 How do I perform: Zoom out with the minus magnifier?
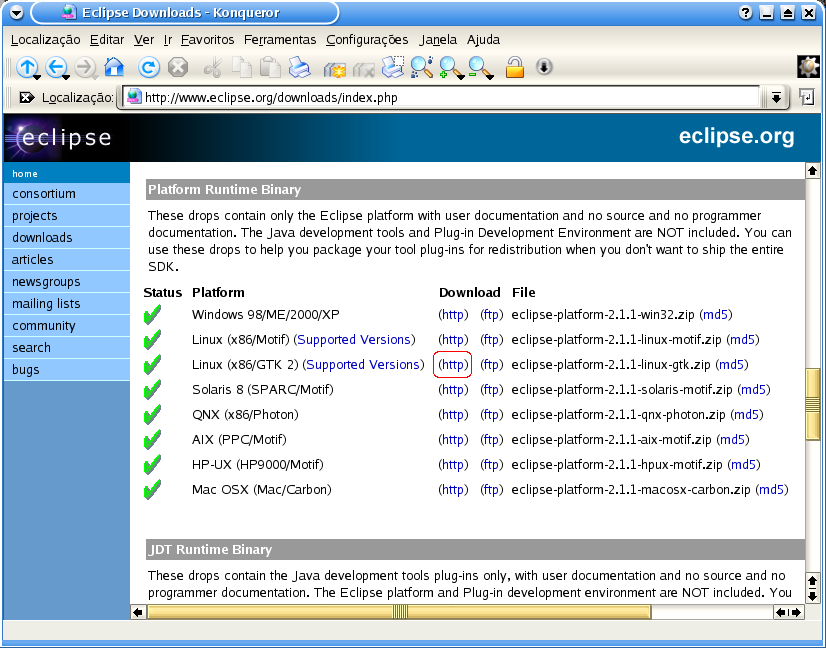point(480,67)
